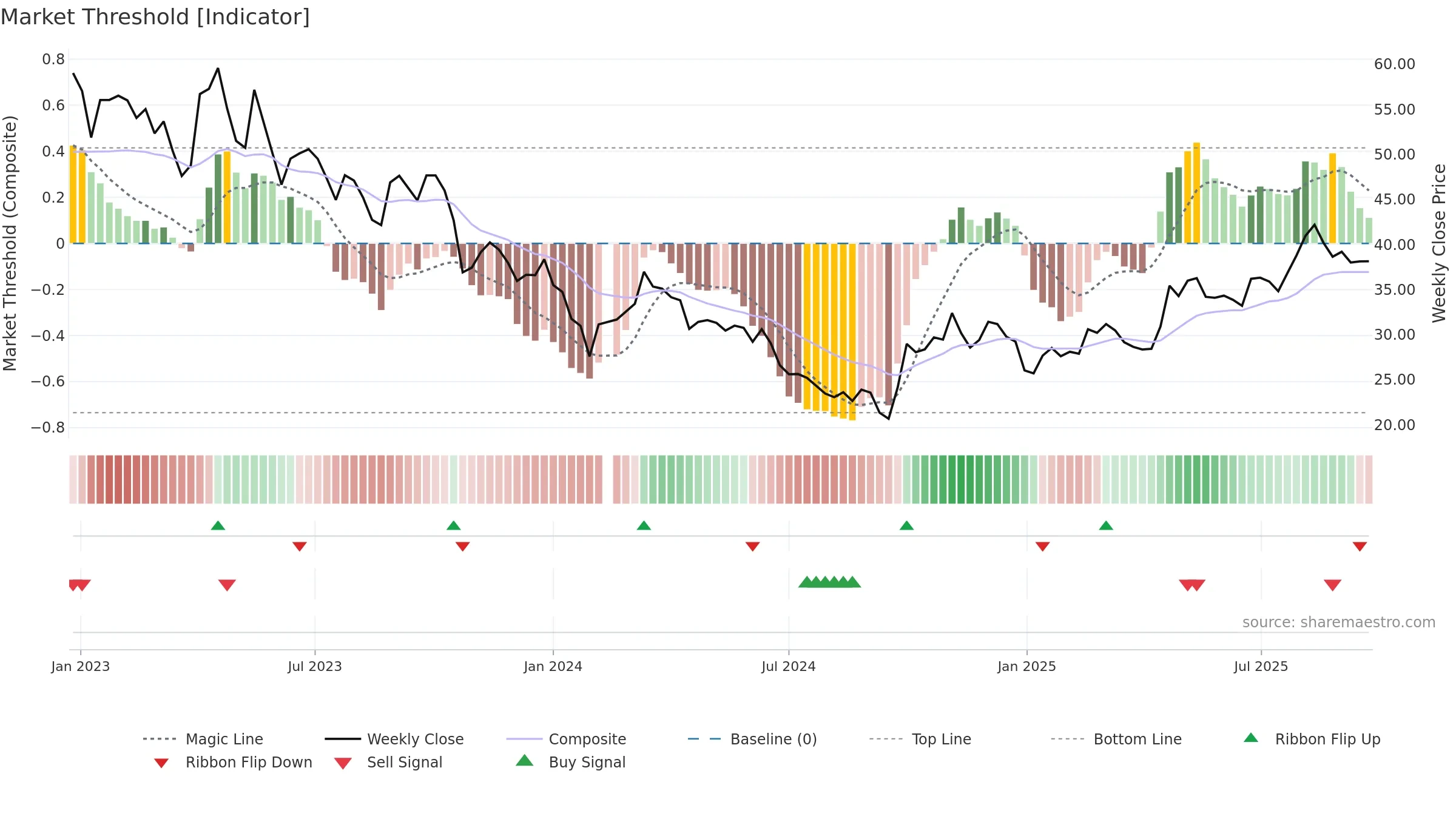Toggle the Weekly Close legend entry
Image resolution: width=1456 pixels, height=819 pixels.
coord(394,739)
